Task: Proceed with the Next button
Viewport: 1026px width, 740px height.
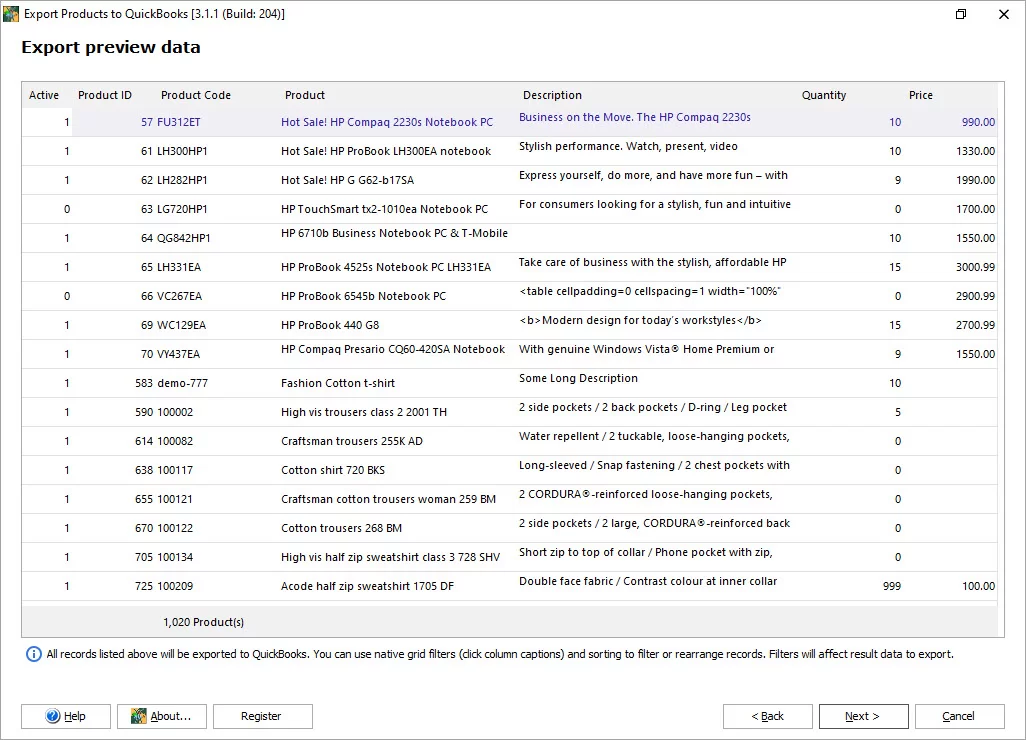Action: tap(863, 716)
